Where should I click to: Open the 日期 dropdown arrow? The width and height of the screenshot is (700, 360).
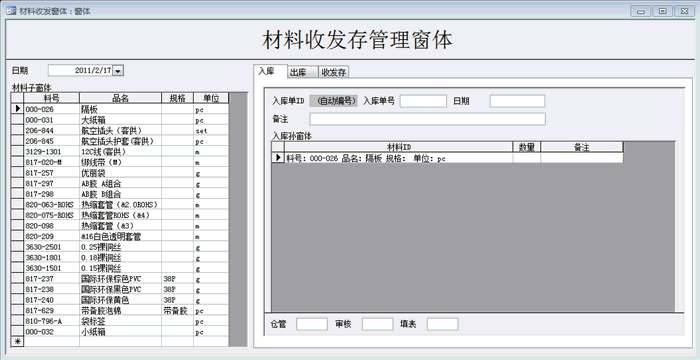click(x=118, y=71)
